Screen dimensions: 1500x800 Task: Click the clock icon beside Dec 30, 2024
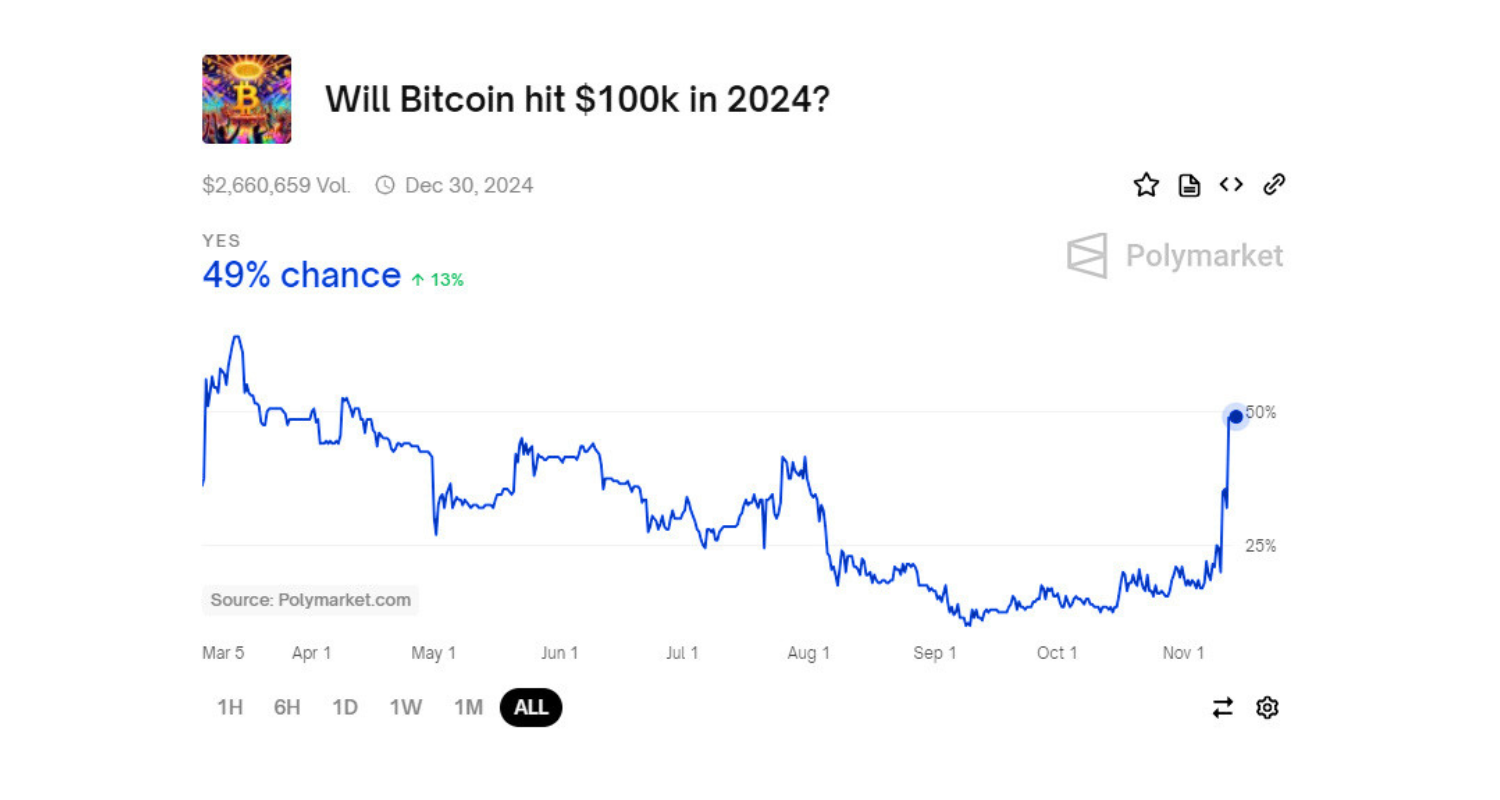coord(385,185)
